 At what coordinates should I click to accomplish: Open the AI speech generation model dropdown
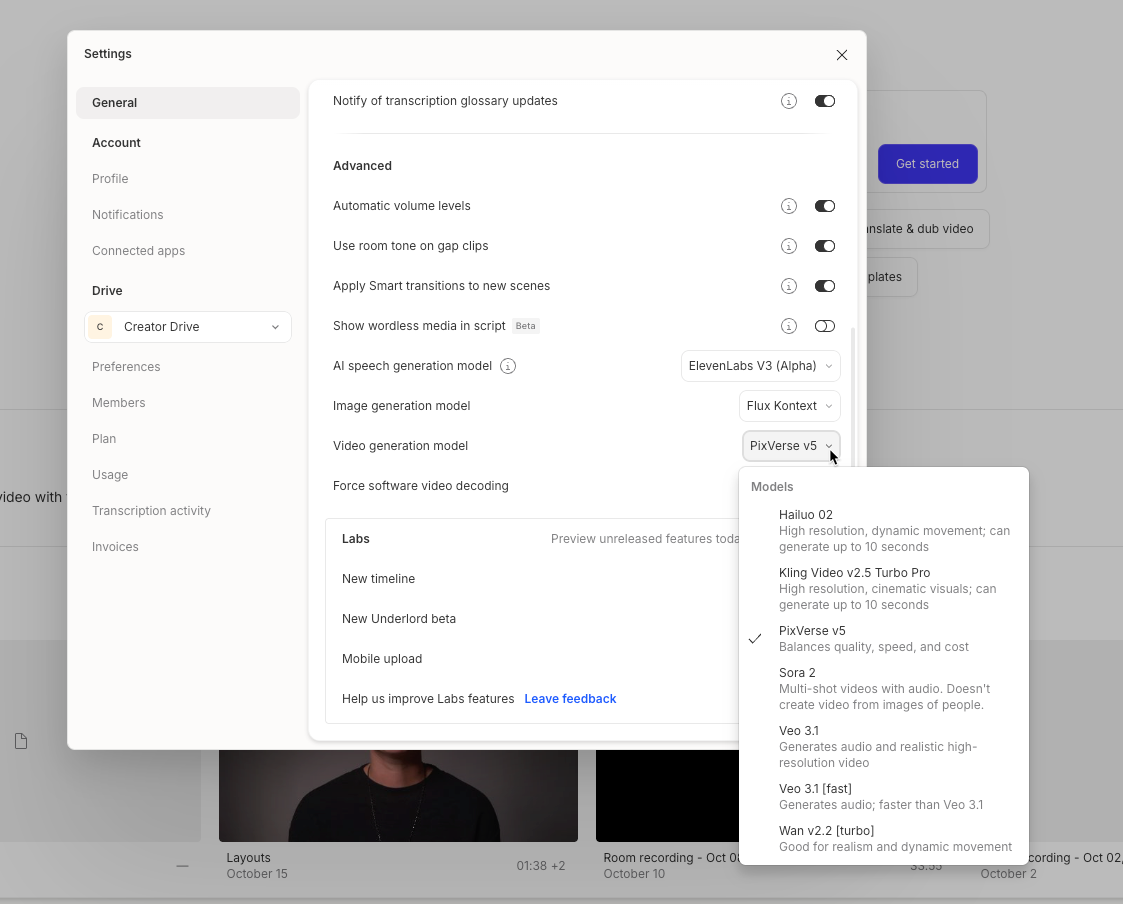760,366
